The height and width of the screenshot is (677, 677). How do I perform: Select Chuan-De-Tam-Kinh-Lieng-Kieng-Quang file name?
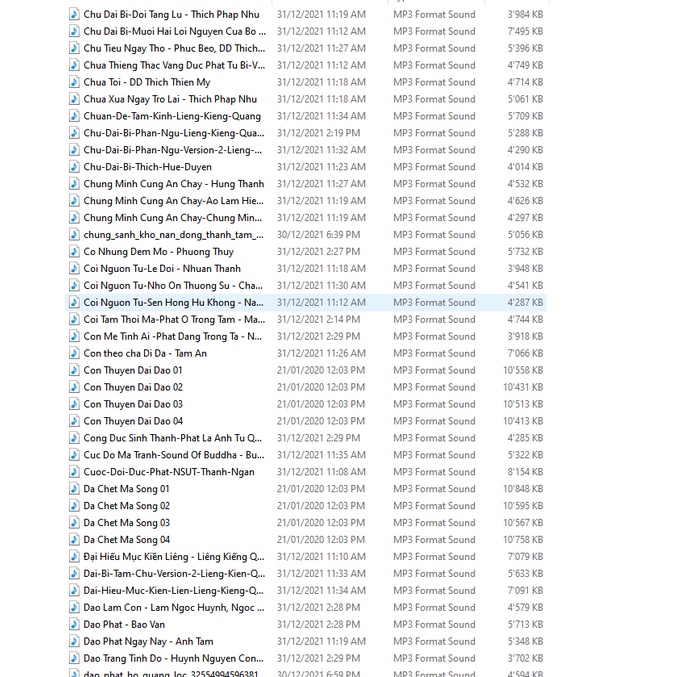point(172,116)
